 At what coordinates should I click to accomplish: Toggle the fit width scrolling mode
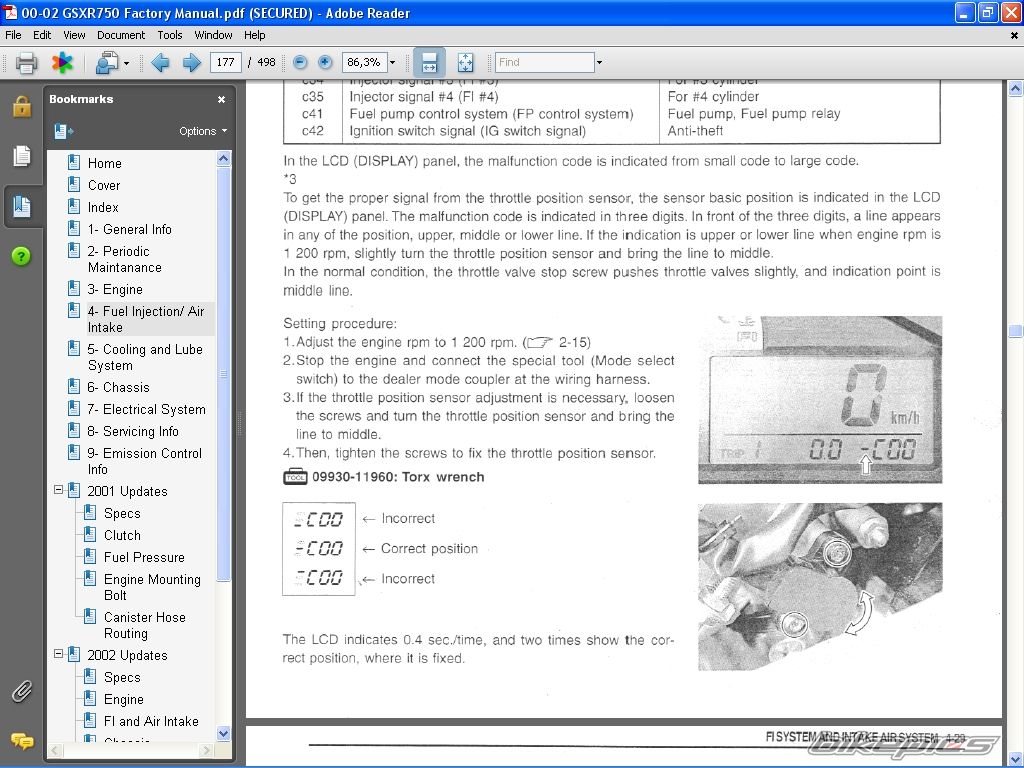(x=429, y=62)
